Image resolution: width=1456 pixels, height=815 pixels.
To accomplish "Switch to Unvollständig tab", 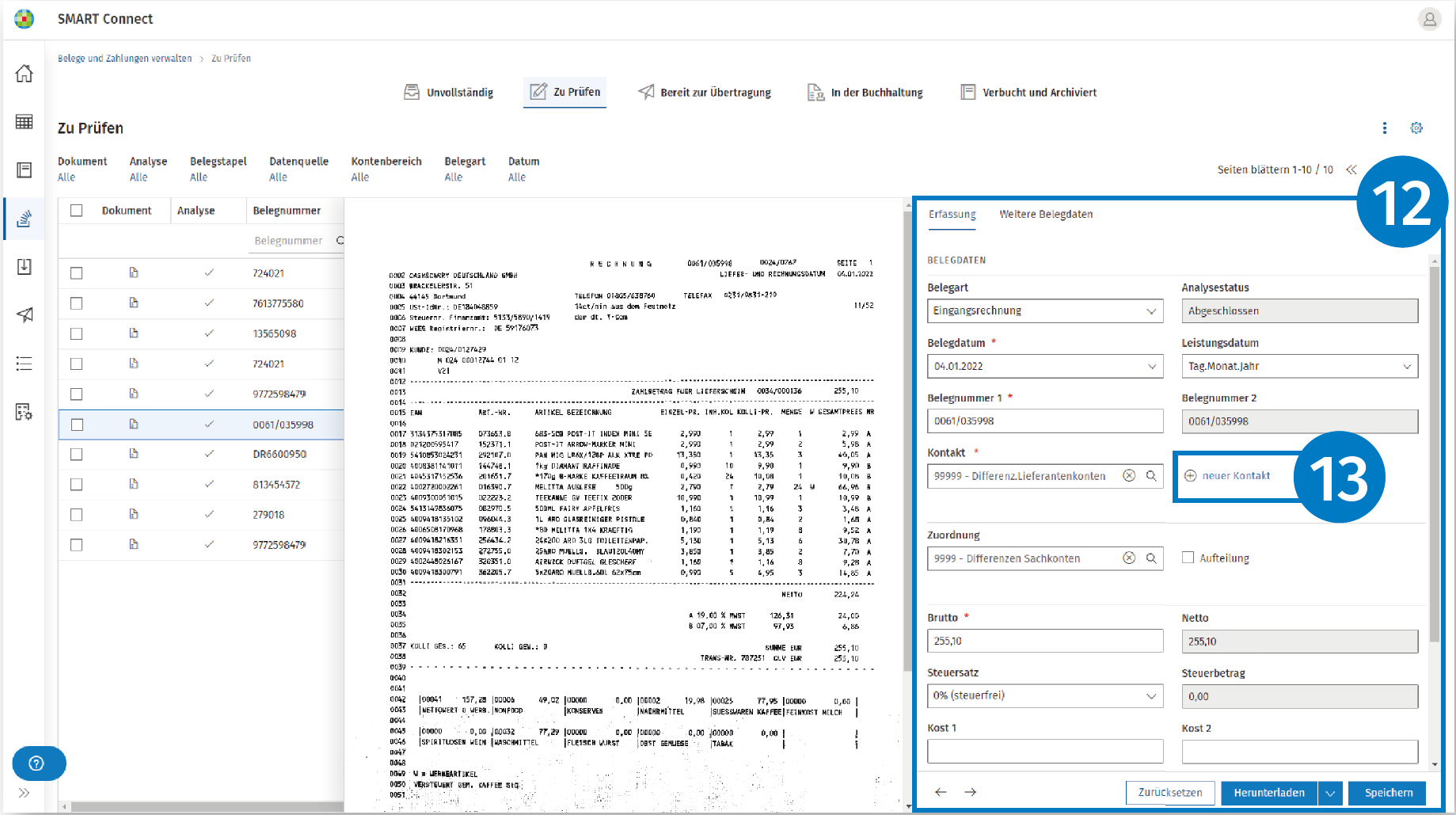I will tap(449, 92).
